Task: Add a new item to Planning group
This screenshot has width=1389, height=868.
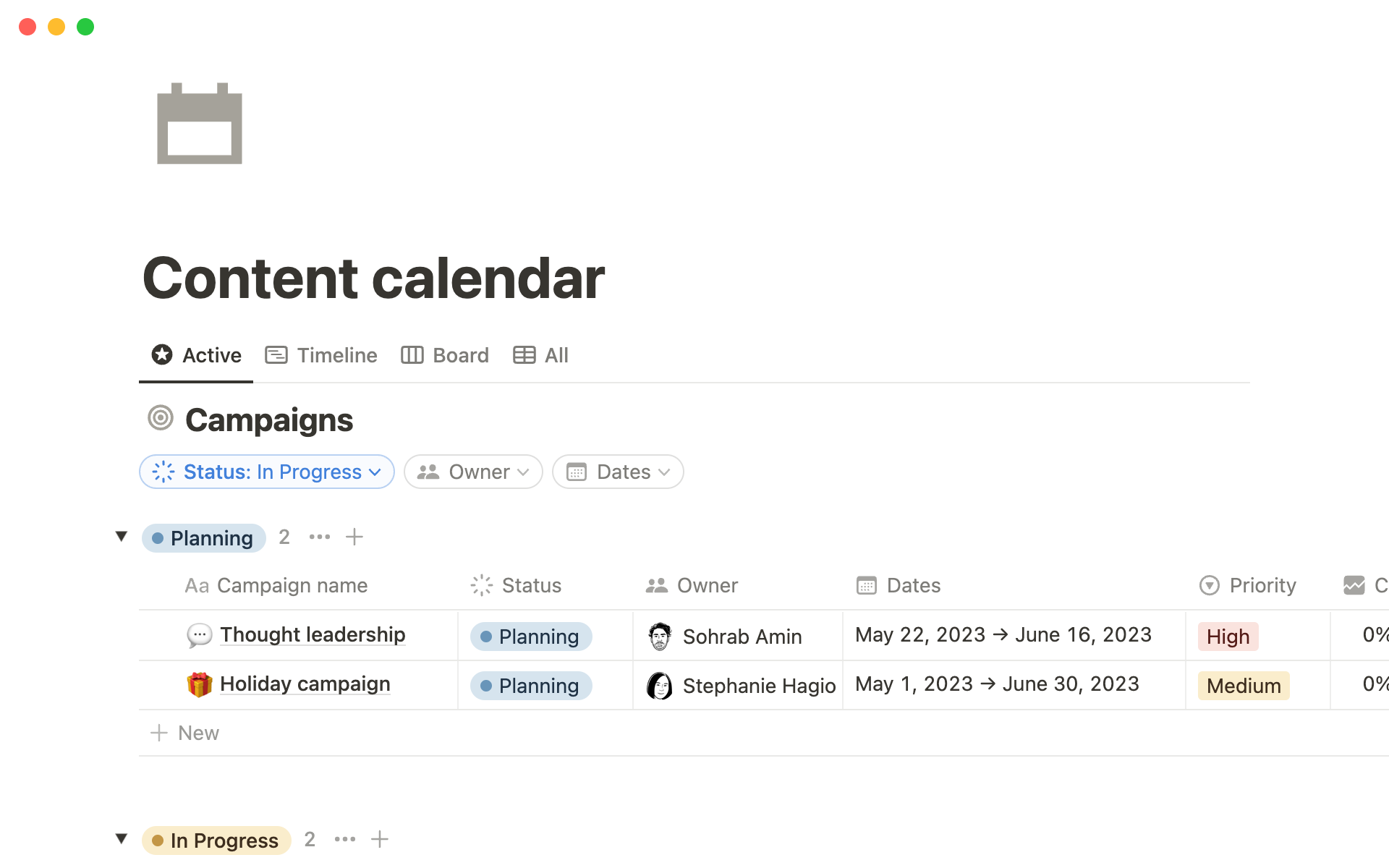Action: pyautogui.click(x=354, y=537)
